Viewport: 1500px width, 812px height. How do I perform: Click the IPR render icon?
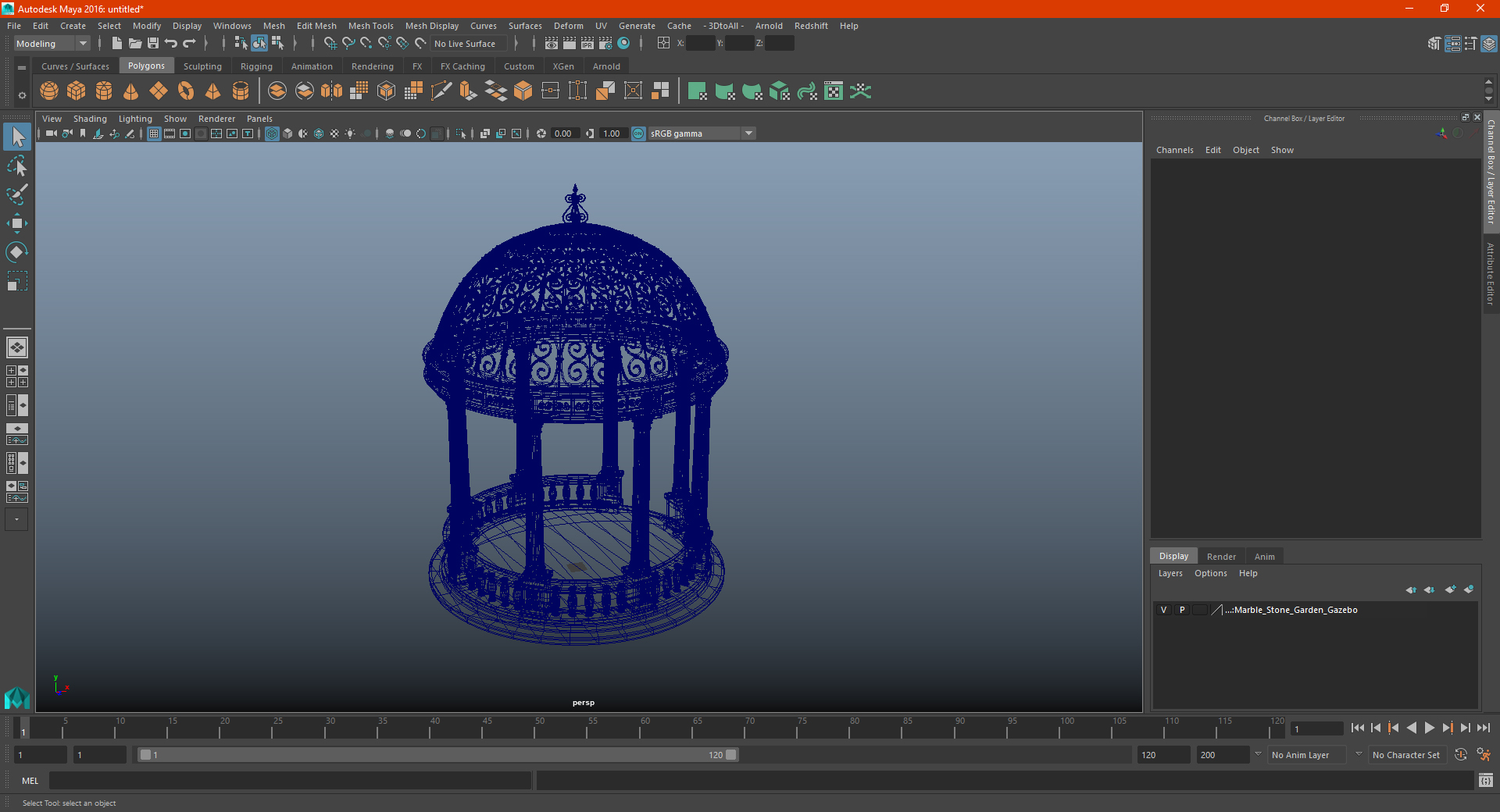pyautogui.click(x=587, y=43)
